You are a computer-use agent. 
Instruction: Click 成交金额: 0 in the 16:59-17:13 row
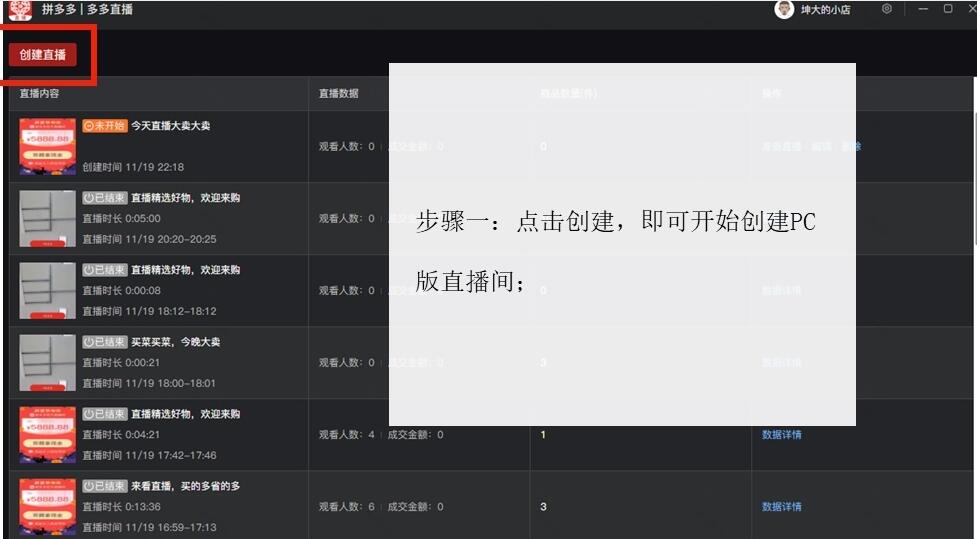[416, 507]
